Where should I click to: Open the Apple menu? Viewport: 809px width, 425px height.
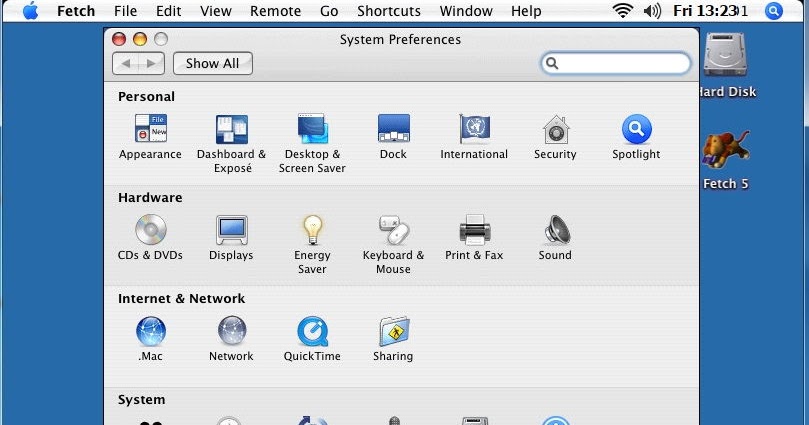(31, 11)
